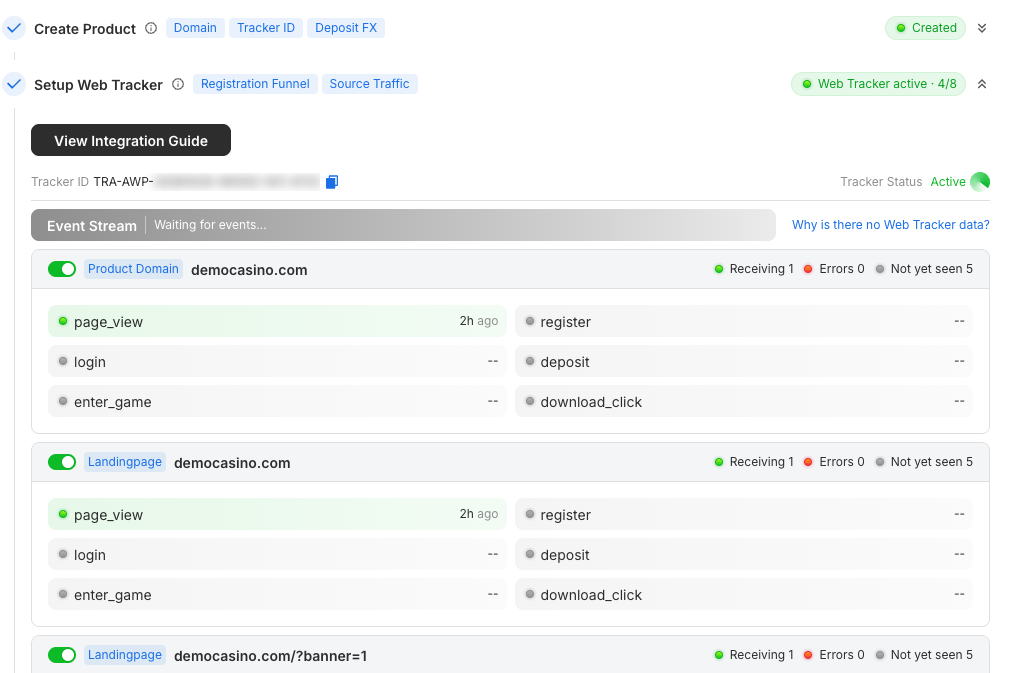Select deposit event in first Landingpage card
The height and width of the screenshot is (673, 1011).
coord(743,554)
